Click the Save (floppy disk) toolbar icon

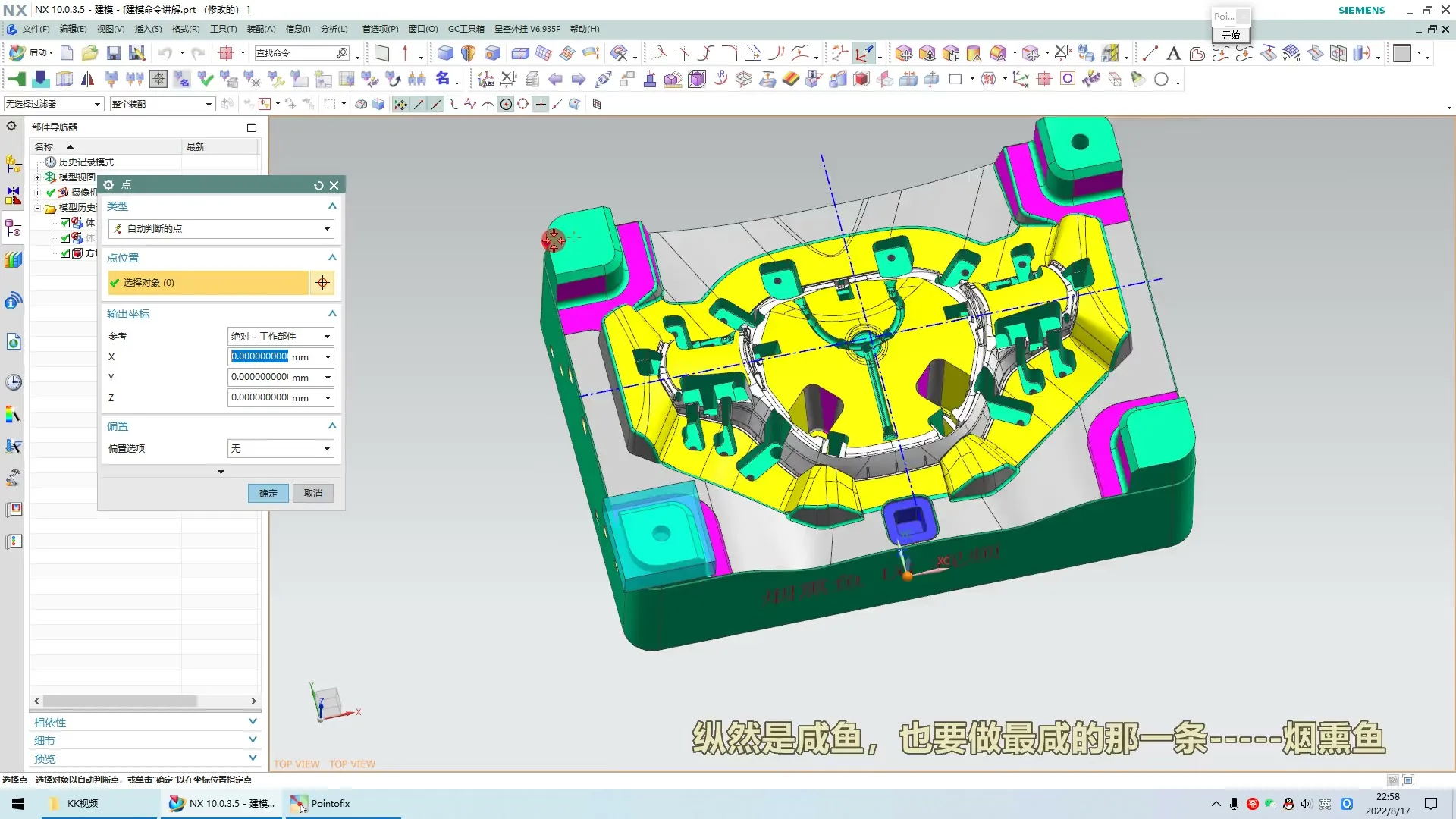coord(114,53)
